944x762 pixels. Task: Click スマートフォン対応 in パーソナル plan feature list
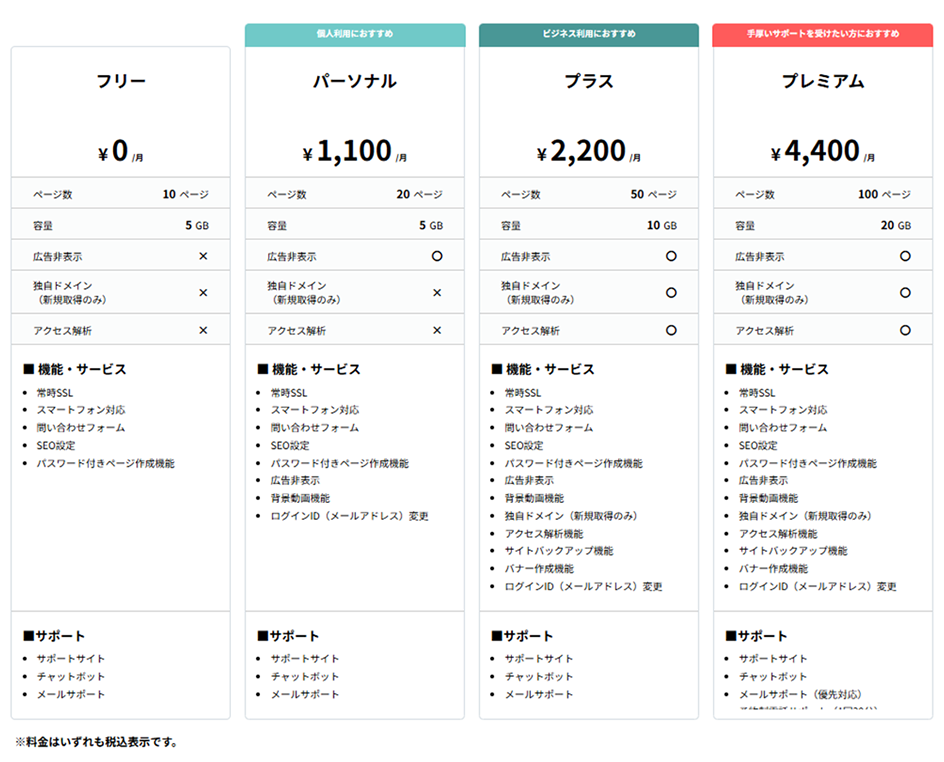point(315,410)
